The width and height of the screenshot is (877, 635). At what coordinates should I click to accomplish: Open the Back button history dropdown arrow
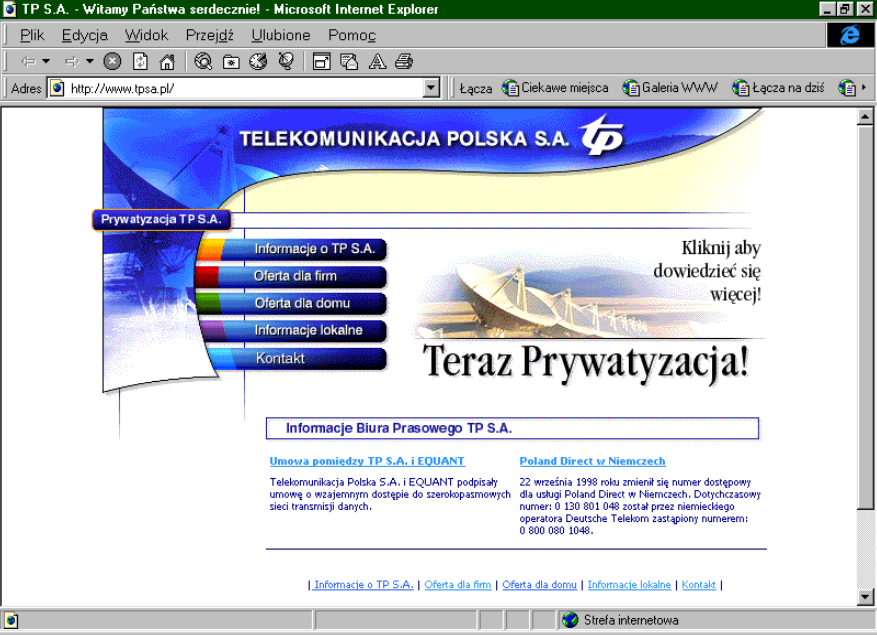click(x=46, y=61)
